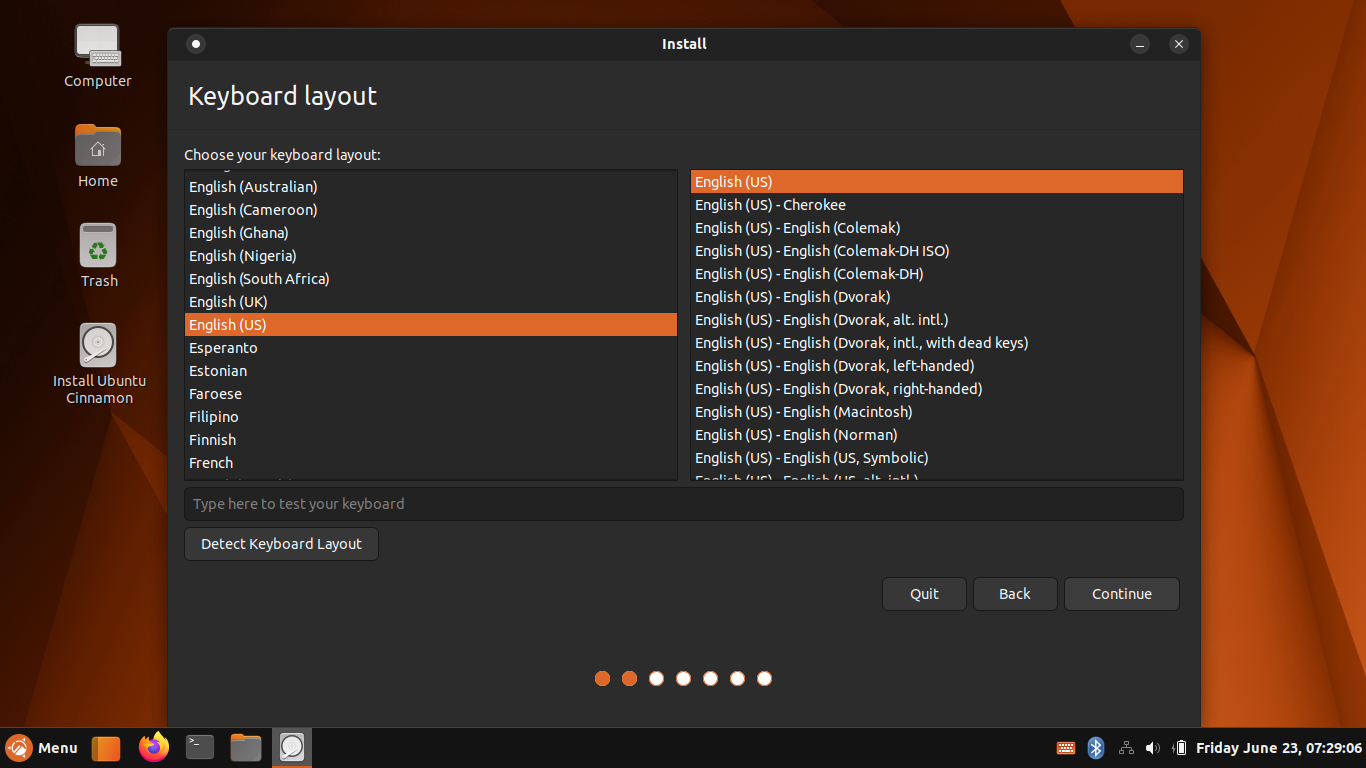
Task: Select English (Nigeria) layout
Action: pos(431,256)
